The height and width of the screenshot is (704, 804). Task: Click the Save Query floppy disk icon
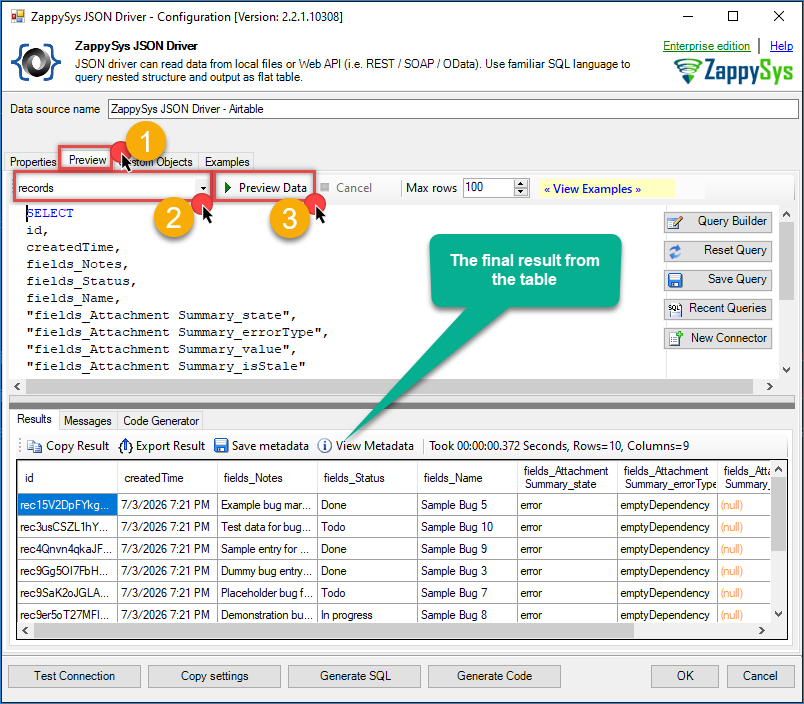(x=675, y=280)
